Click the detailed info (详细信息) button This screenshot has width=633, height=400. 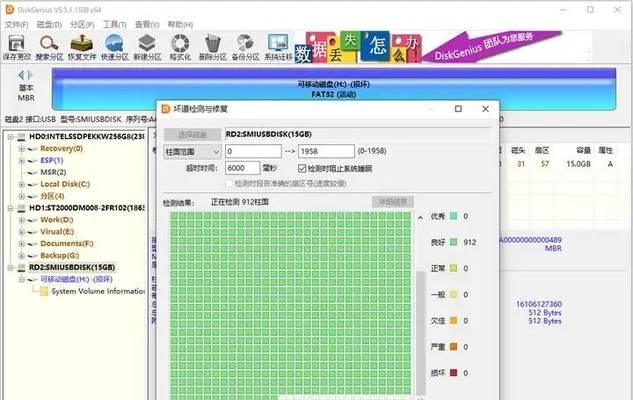(x=392, y=202)
